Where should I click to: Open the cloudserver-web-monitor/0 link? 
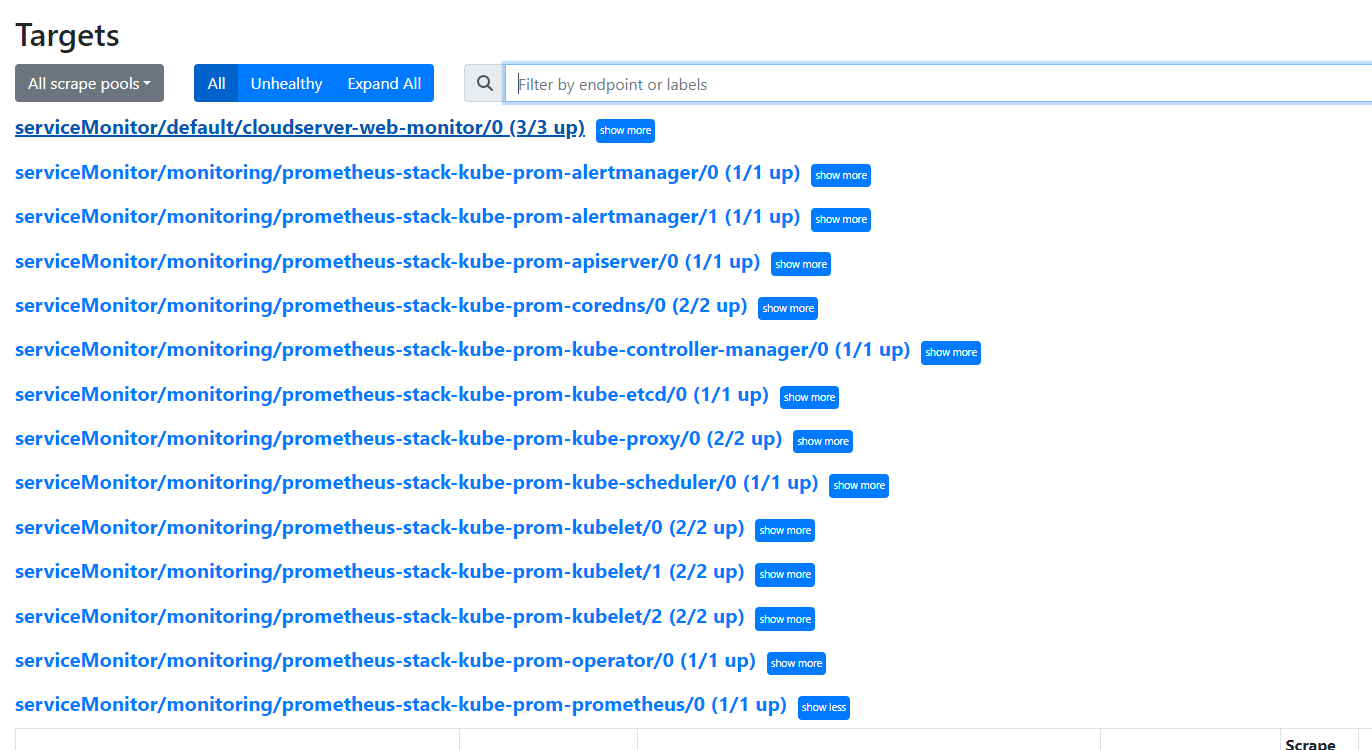point(300,128)
